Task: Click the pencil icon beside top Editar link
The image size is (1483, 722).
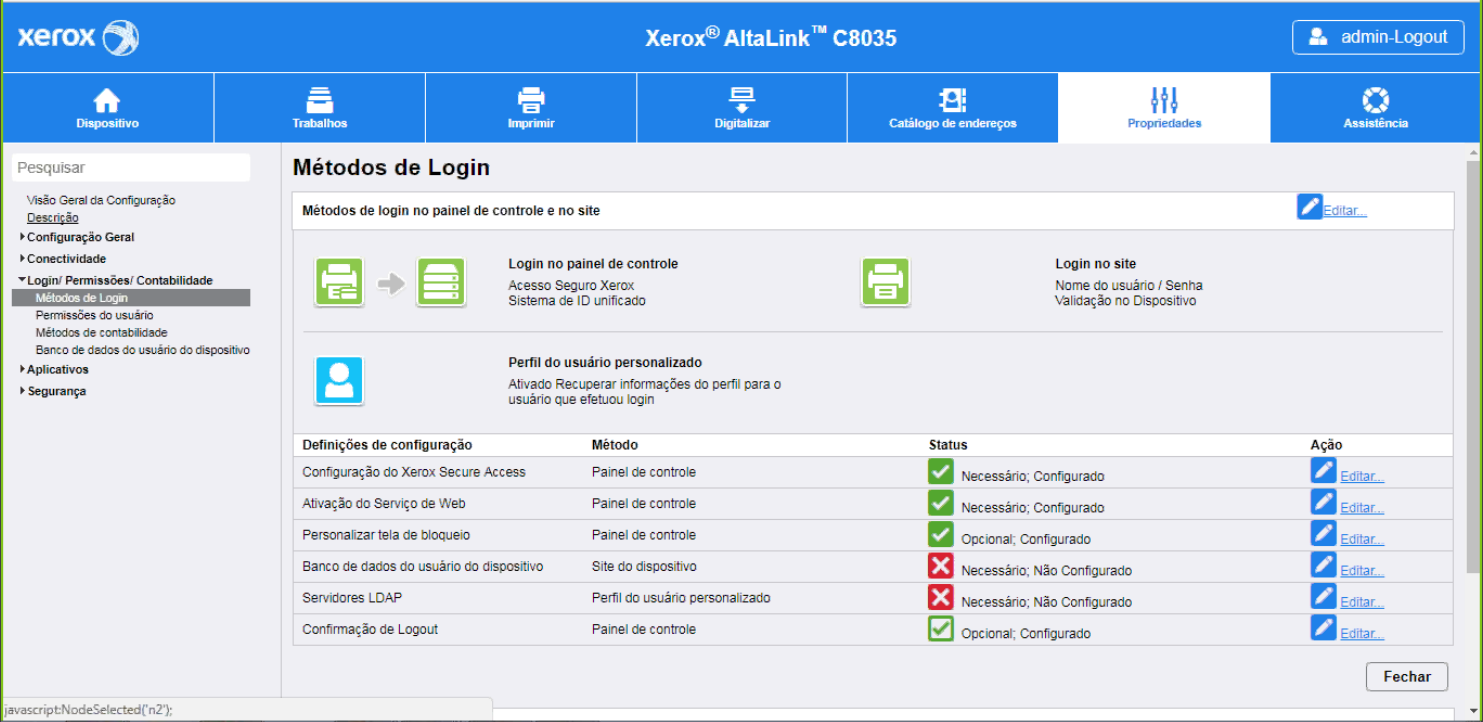Action: click(1309, 207)
